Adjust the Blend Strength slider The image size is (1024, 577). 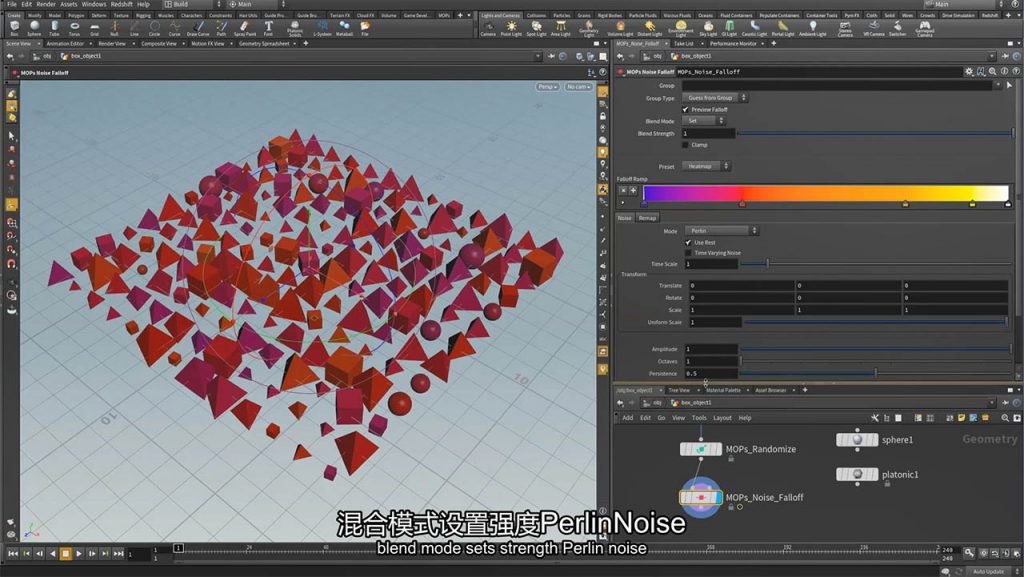click(x=875, y=133)
